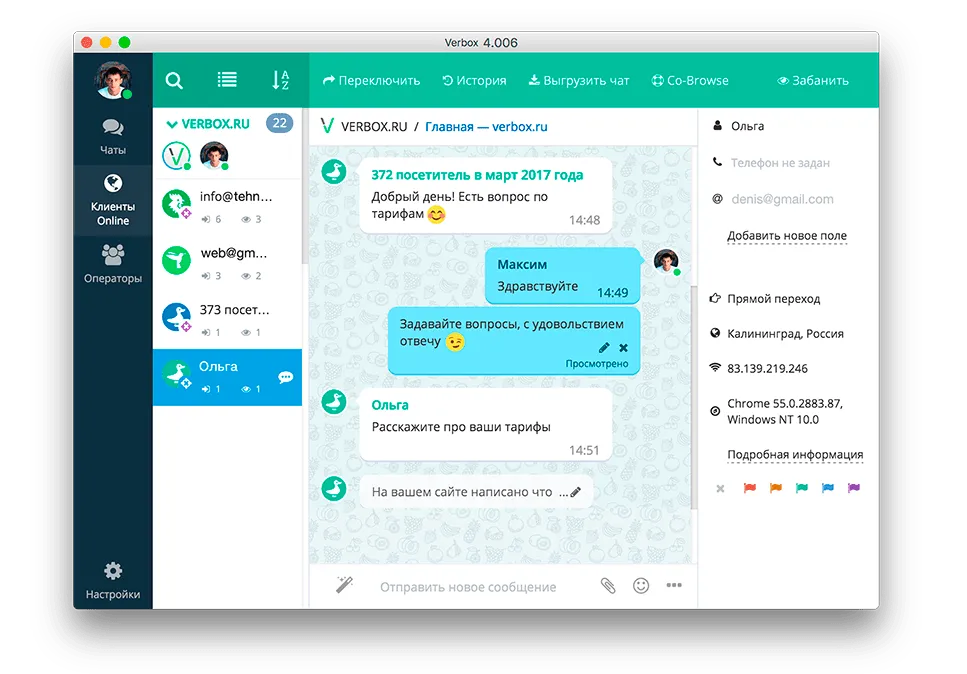Click the globe icon beside Калининград

[x=715, y=334]
